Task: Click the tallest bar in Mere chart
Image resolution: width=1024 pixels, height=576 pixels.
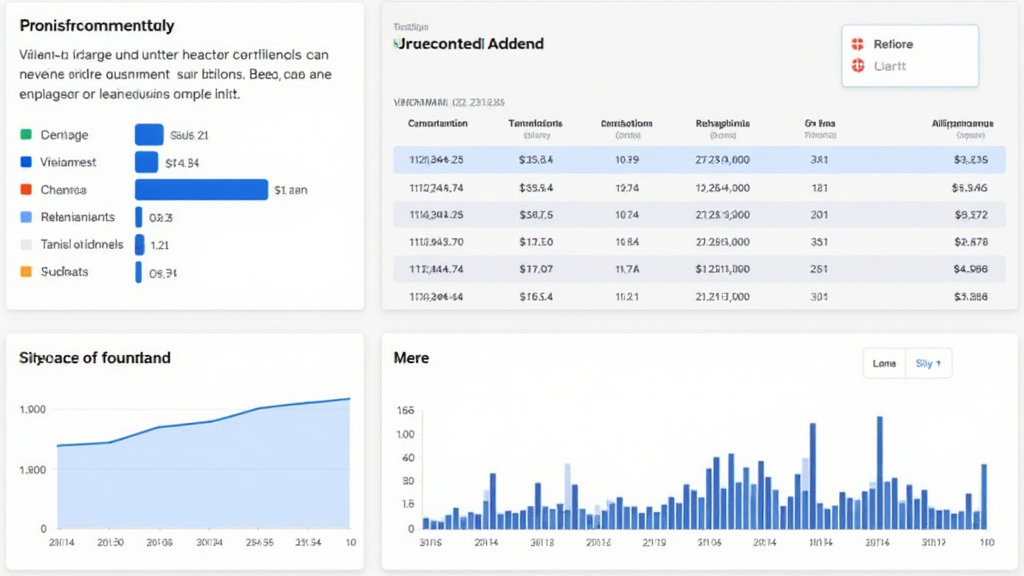Action: pyautogui.click(x=879, y=472)
